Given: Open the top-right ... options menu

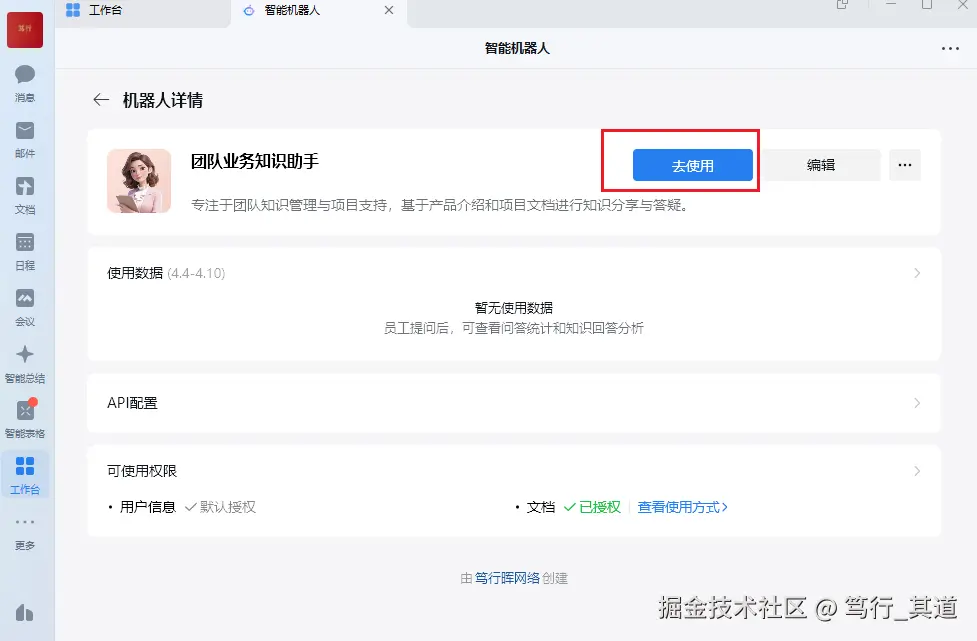Looking at the screenshot, I should point(948,48).
